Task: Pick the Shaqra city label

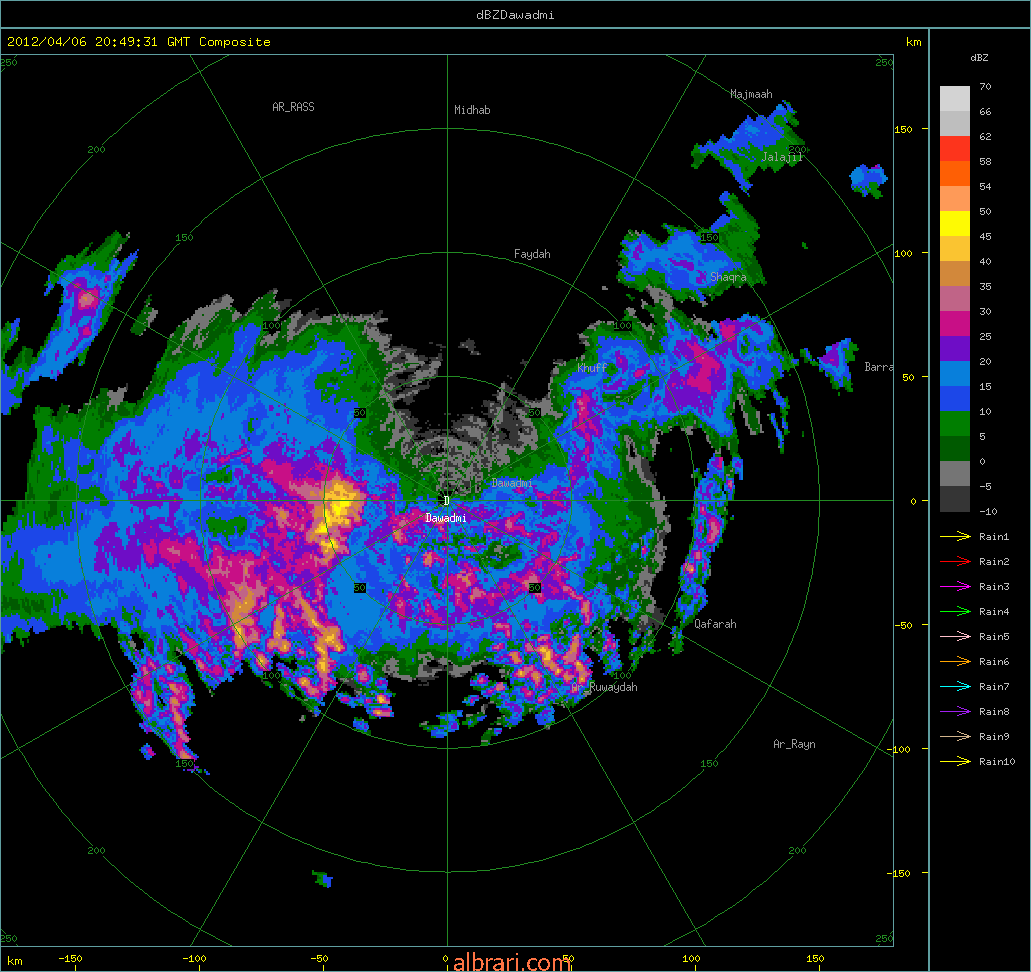Action: 728,277
